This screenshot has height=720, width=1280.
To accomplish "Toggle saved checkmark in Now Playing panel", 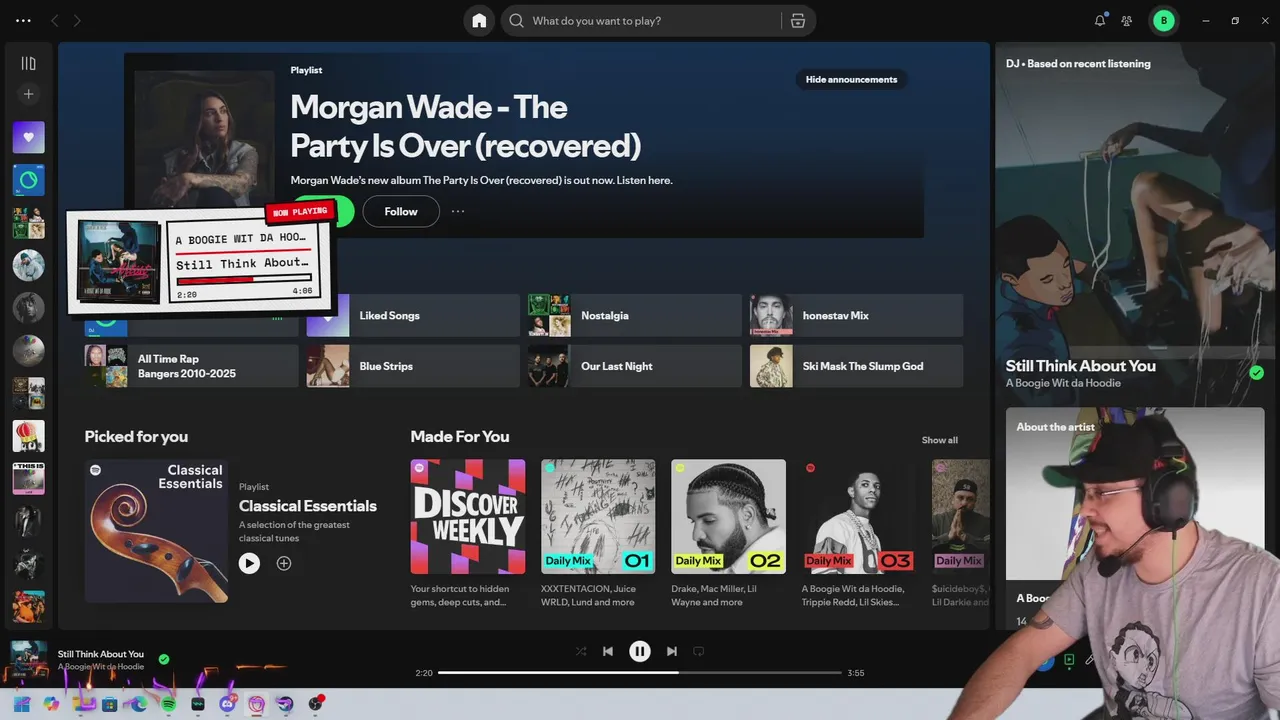I will click(x=1257, y=373).
